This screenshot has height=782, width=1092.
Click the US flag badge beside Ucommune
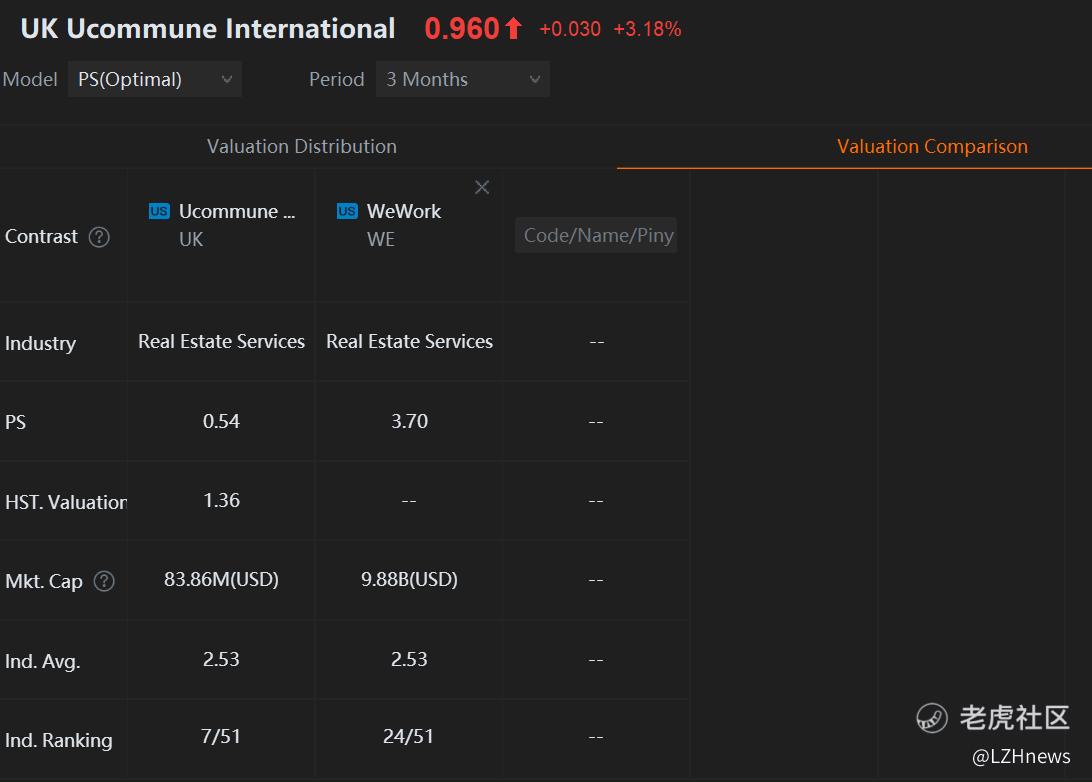coord(159,211)
